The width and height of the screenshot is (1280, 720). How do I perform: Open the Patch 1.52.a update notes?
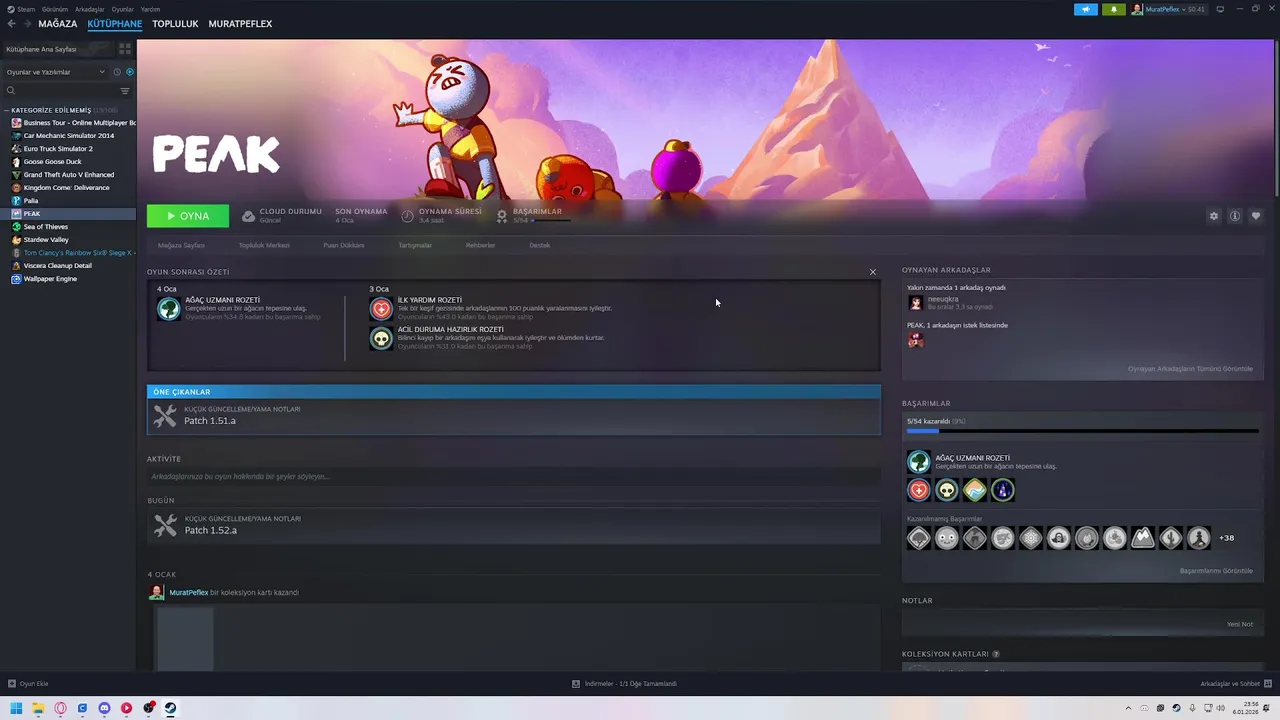(514, 525)
